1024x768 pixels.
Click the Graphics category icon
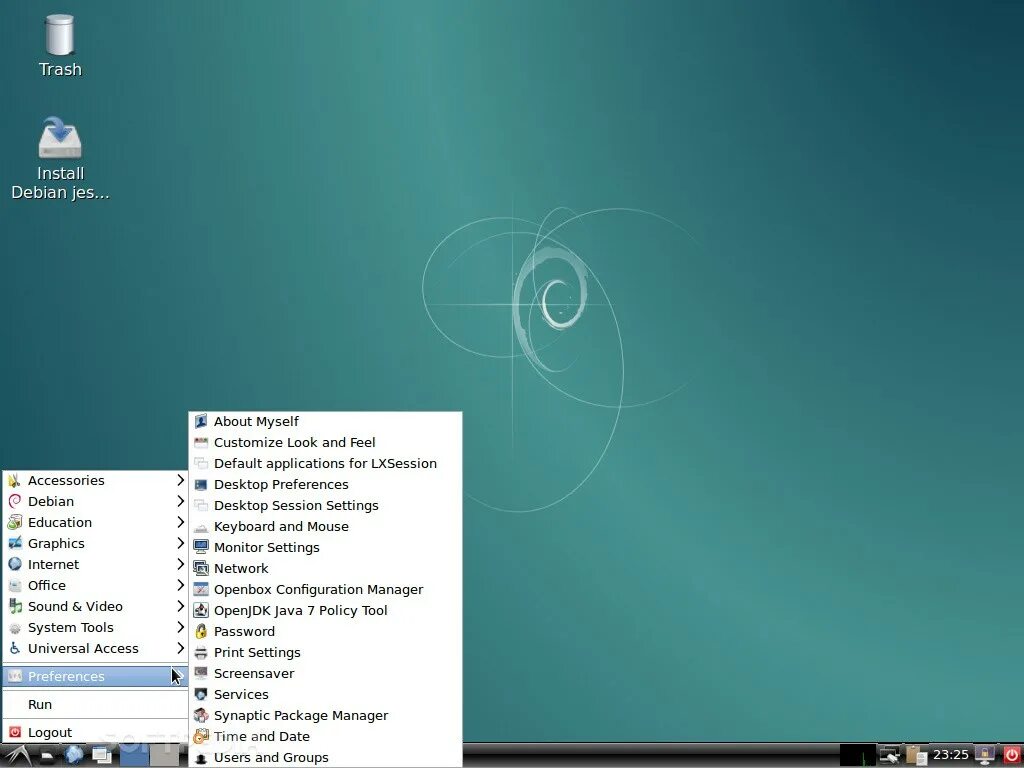pyautogui.click(x=14, y=543)
